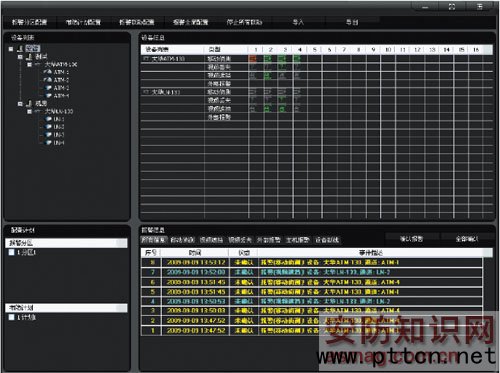Click the green status cell in column 2, first row
Screen dimensions: 500x373
tap(267, 59)
